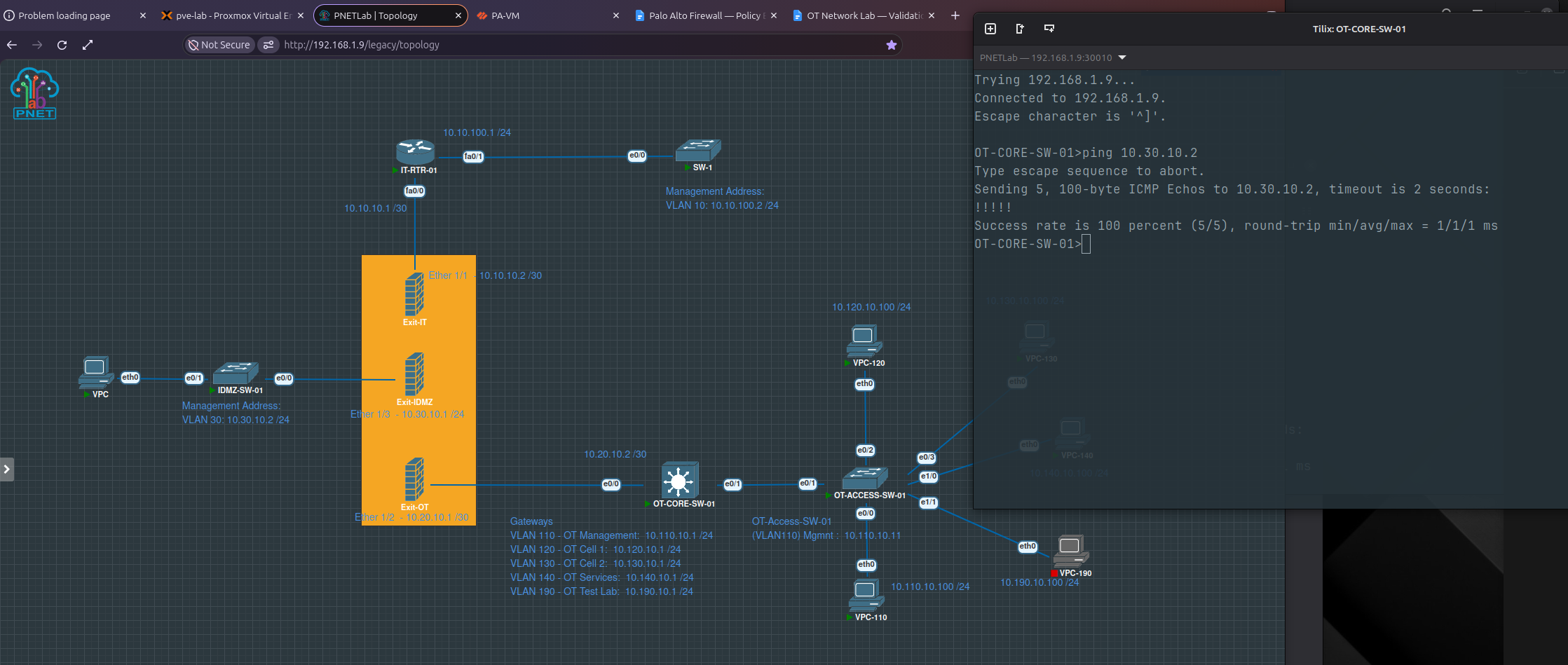Open the IDMZ-SW-01 switch node
The image size is (1568, 665).
(236, 373)
